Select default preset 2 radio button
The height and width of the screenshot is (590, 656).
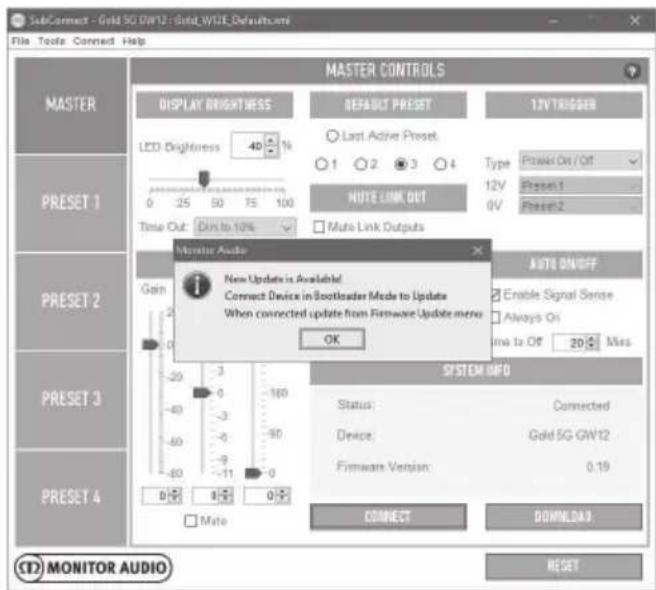(x=360, y=164)
